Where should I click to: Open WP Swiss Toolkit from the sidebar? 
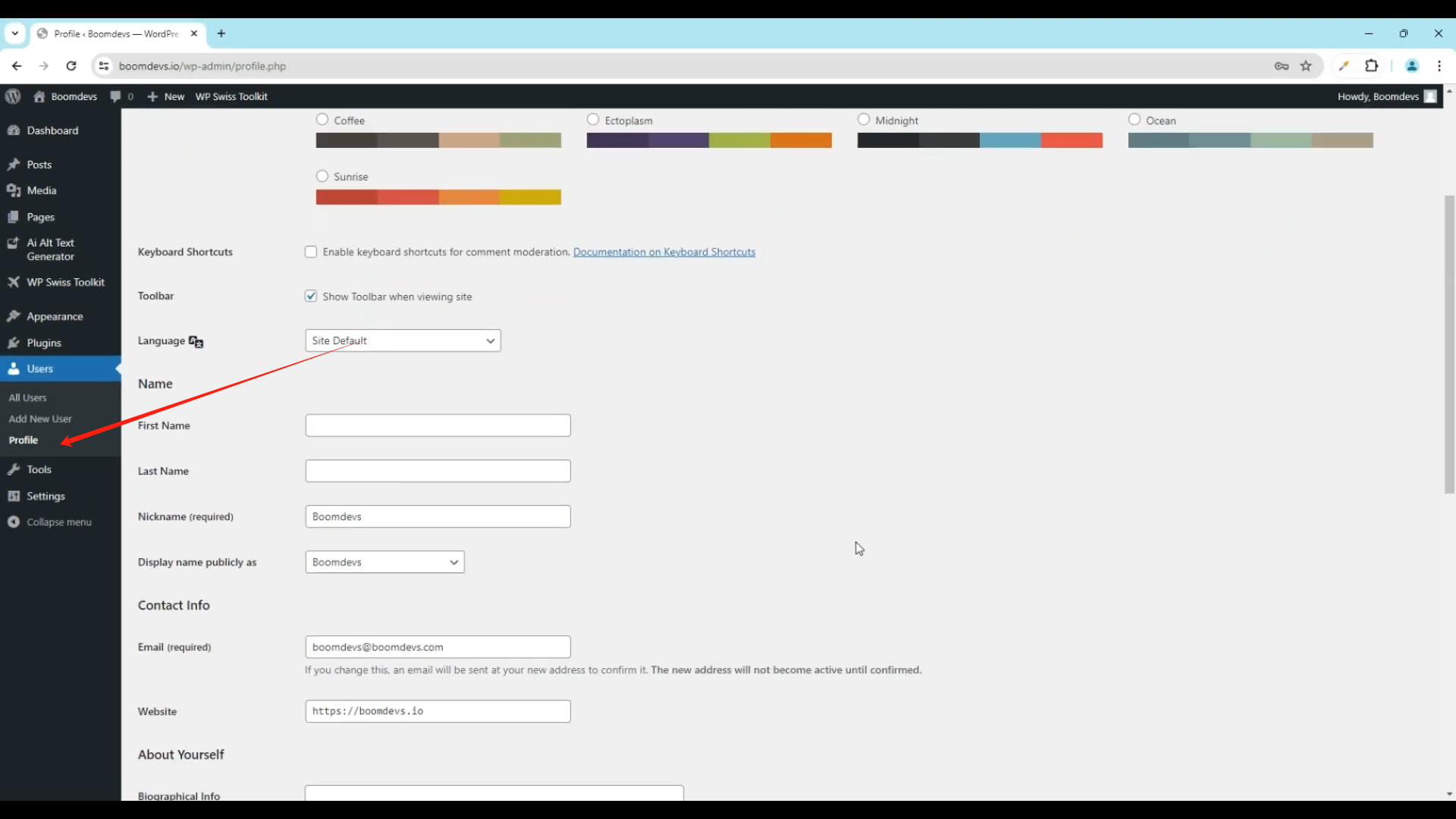tap(64, 282)
